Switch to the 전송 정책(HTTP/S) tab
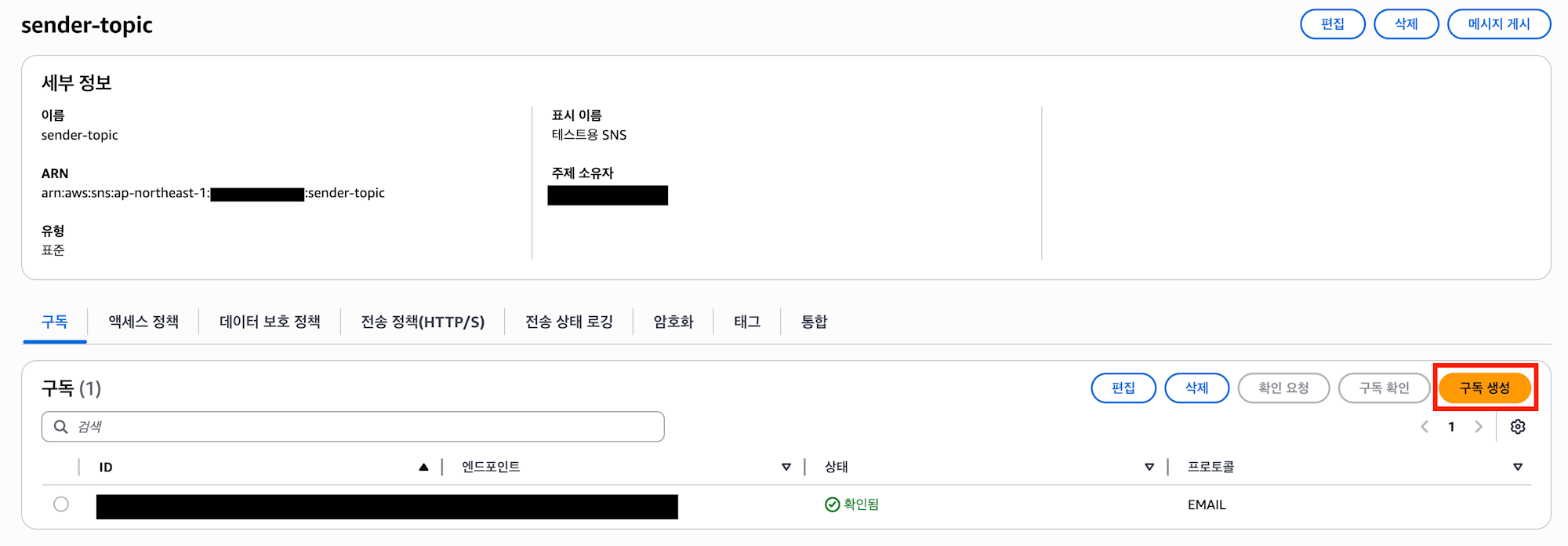This screenshot has height=546, width=1568. pos(423,322)
